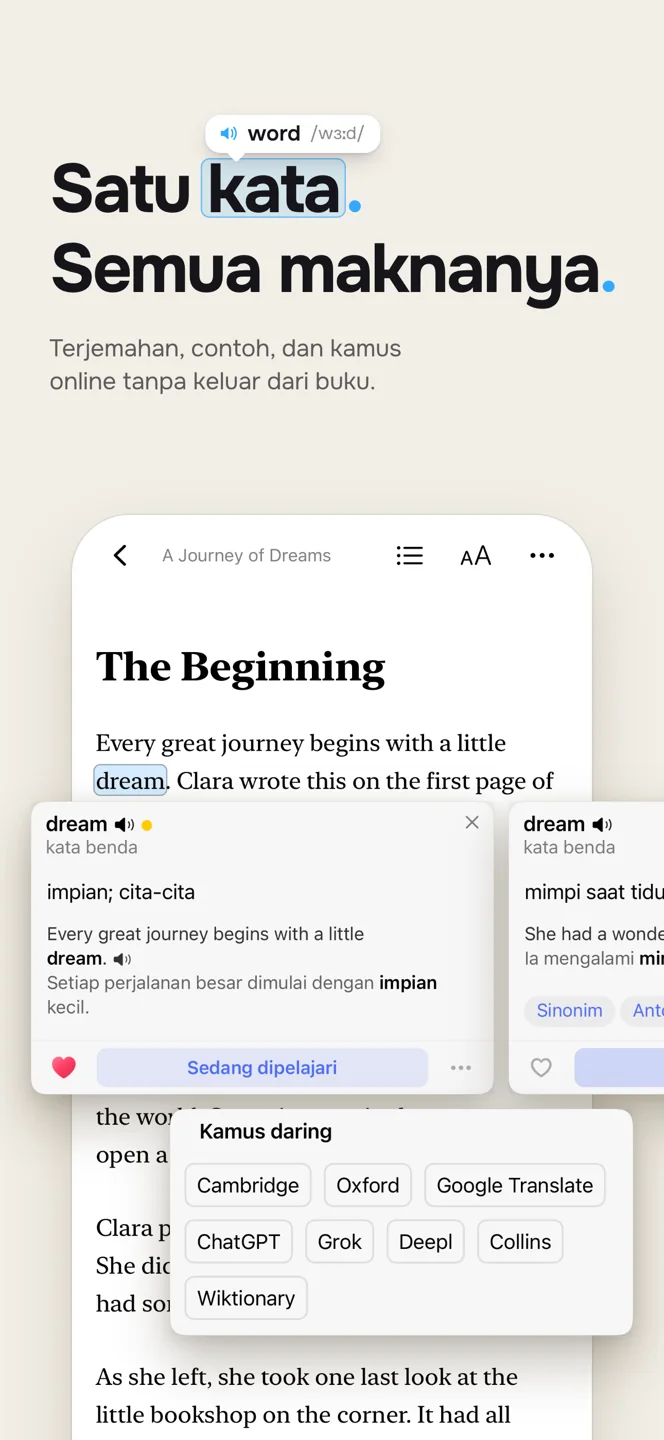Tap second card definition 'mimpi saat tidu'

pyautogui.click(x=594, y=892)
